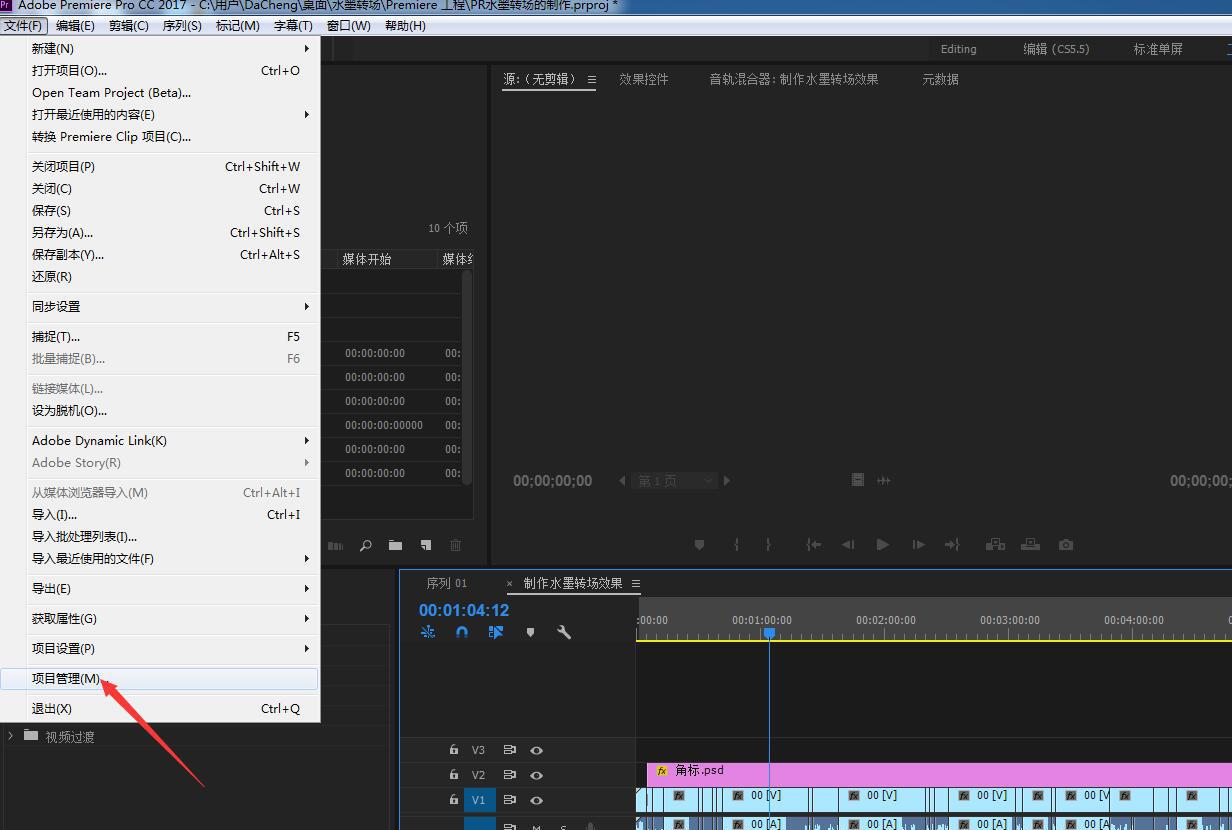Select the pink 角标.psd clip on V2

click(939, 775)
